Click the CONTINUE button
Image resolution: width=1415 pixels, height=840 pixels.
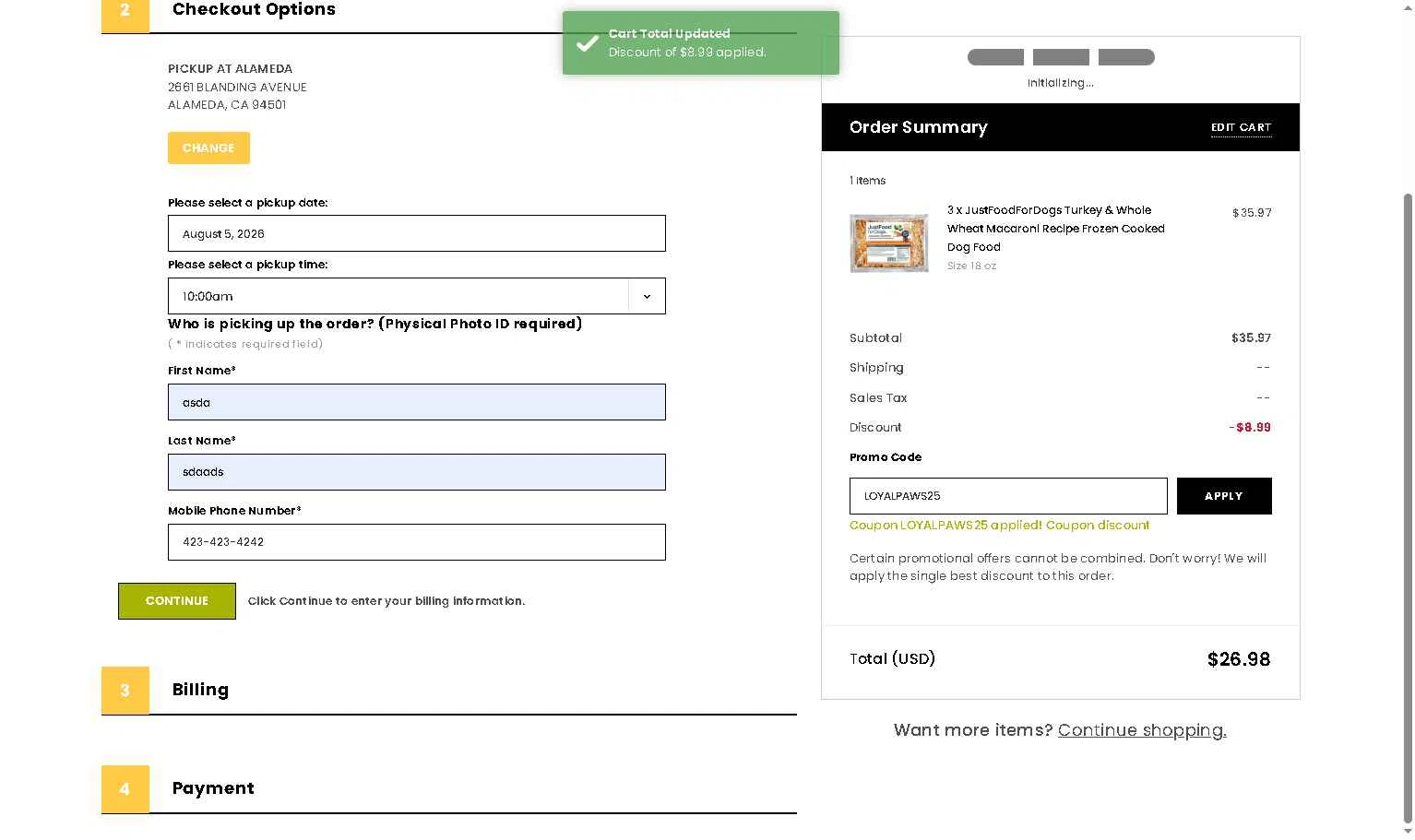(x=177, y=601)
